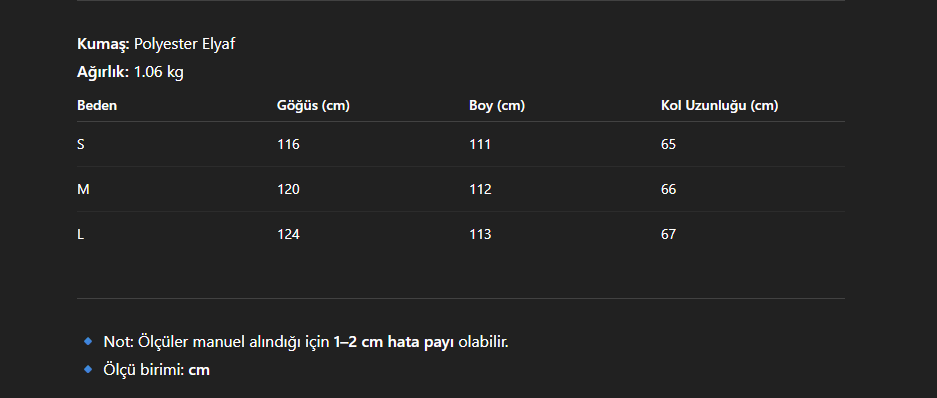
Task: Click the Boy (cm) column header
Action: click(x=497, y=106)
